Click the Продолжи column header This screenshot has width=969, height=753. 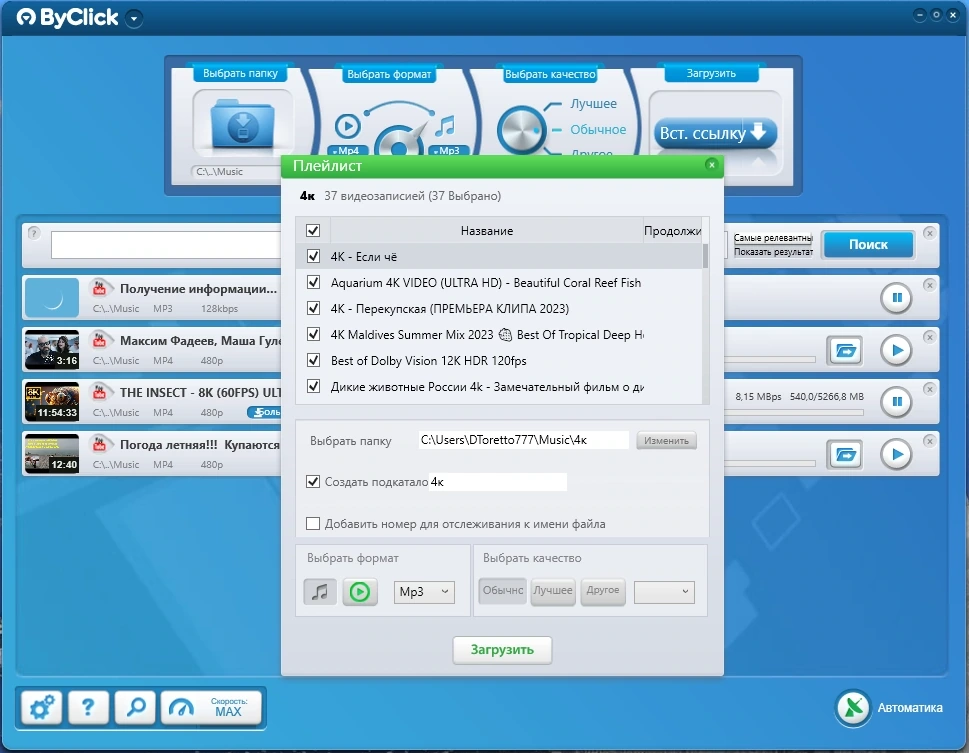coord(672,231)
